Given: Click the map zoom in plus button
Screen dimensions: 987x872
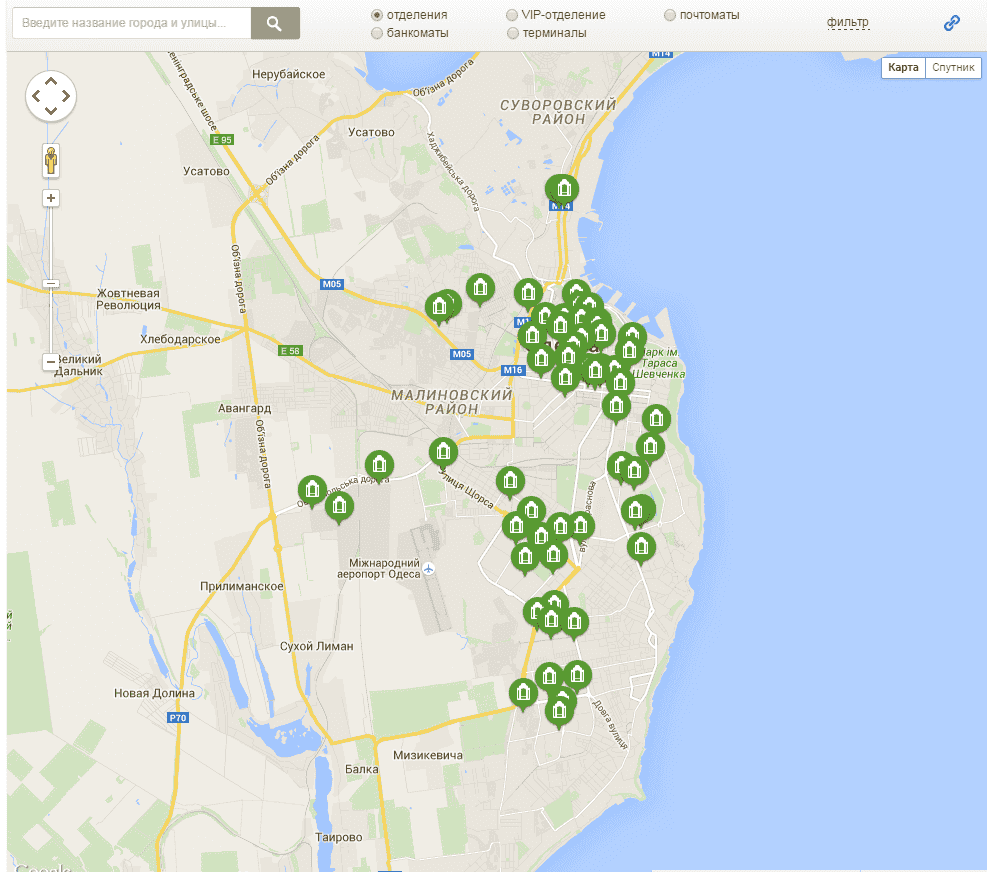Looking at the screenshot, I should pos(51,198).
